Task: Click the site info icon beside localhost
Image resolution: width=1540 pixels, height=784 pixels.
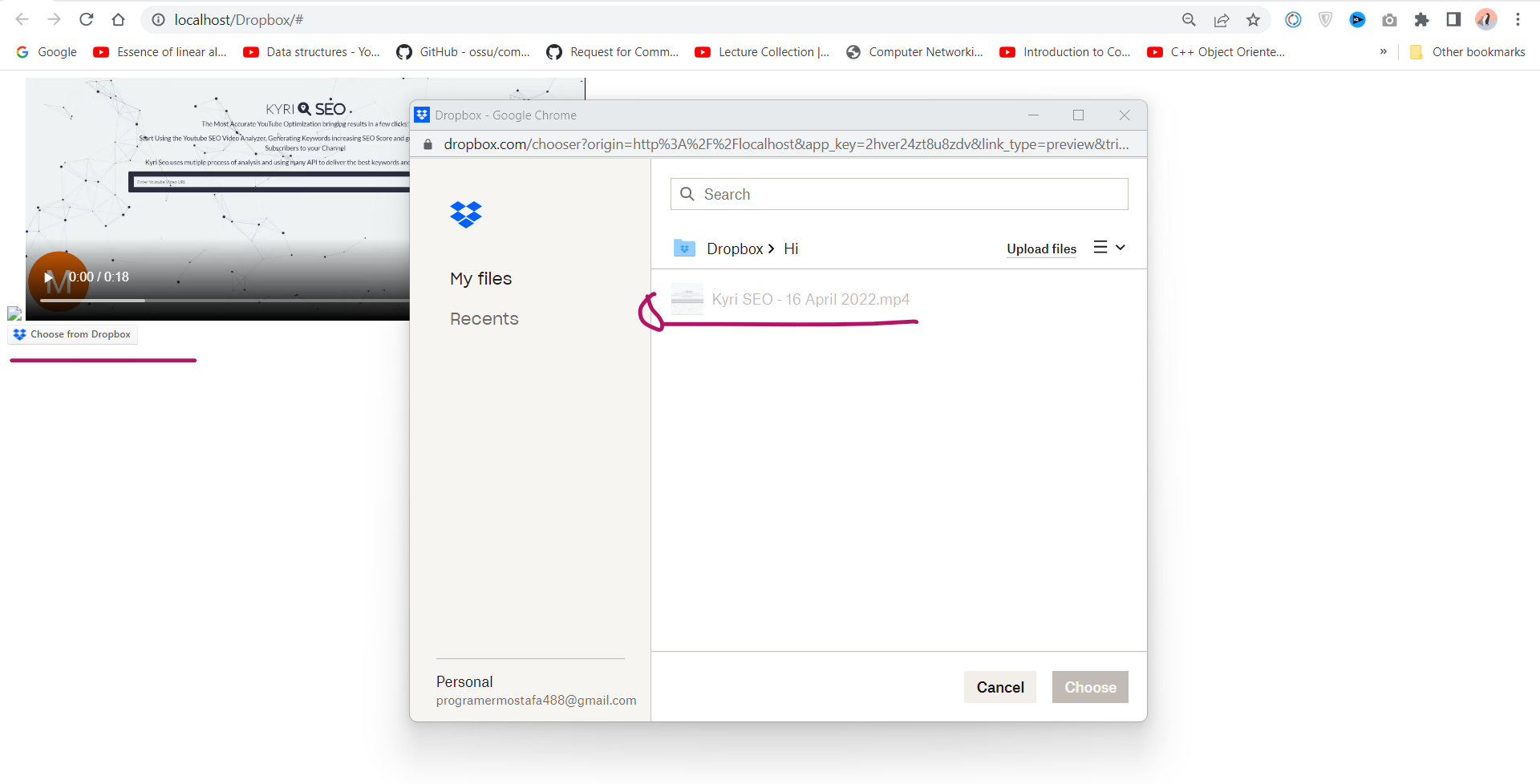Action: (x=159, y=20)
